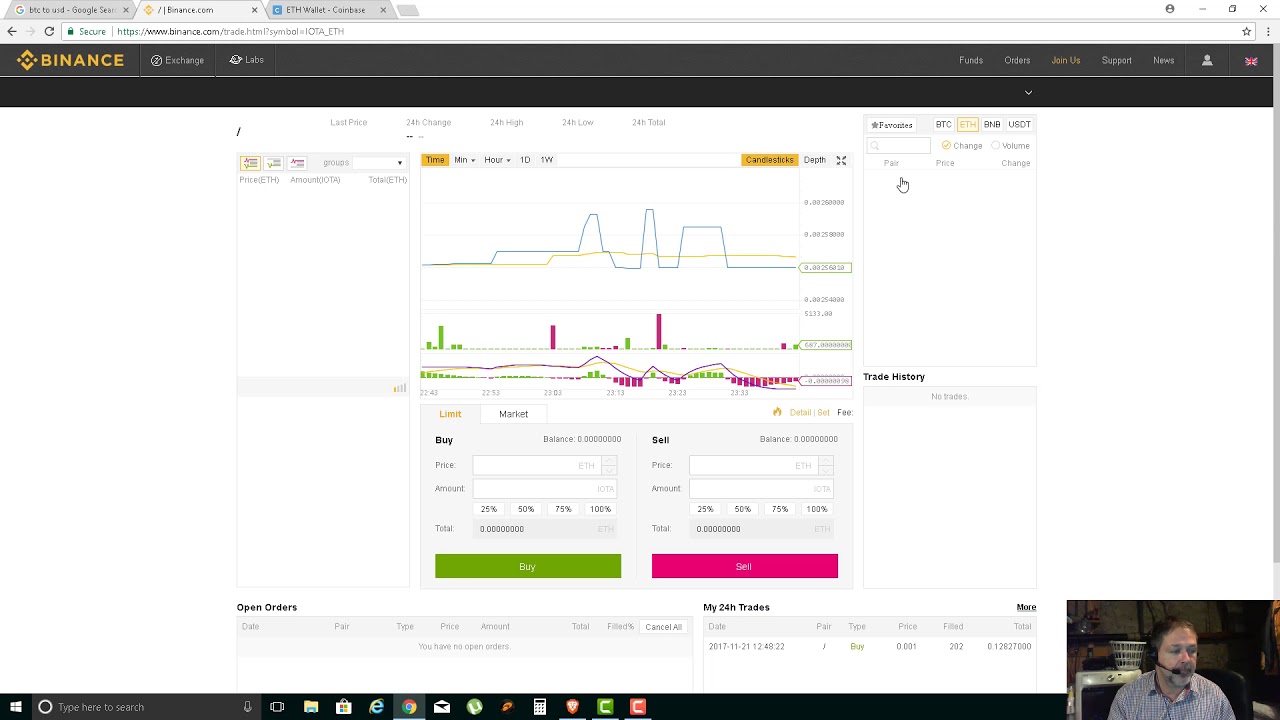Screen dimensions: 1280x720
Task: Open the fee Detail | Set link
Action: click(809, 413)
